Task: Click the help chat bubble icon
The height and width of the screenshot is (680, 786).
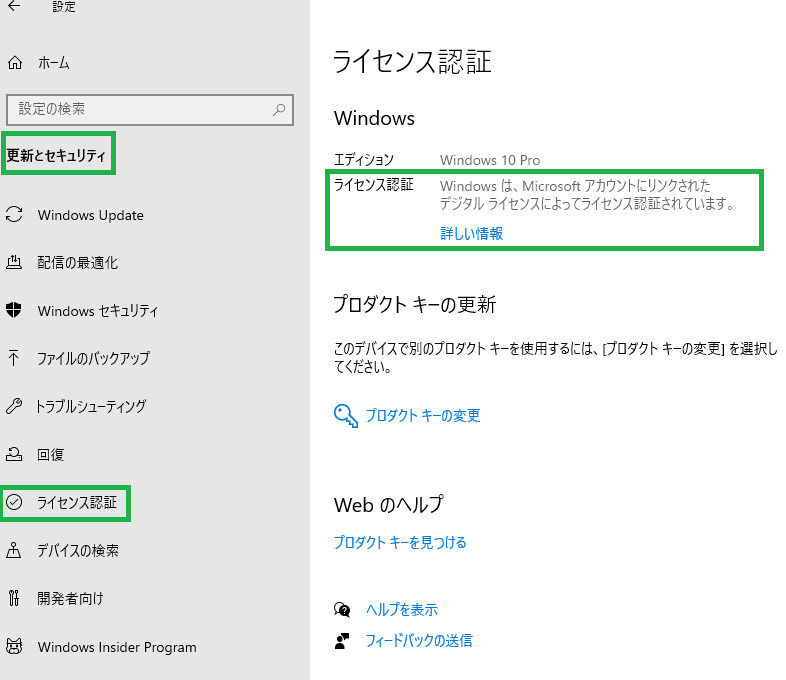Action: 342,609
